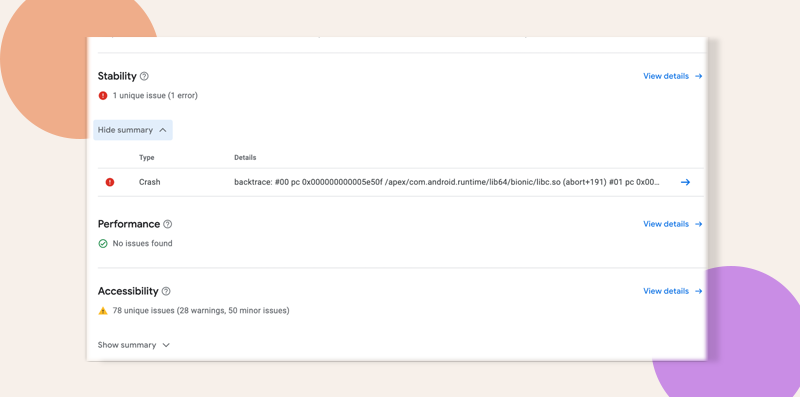
Task: Click the Performance section heading
Action: click(129, 224)
